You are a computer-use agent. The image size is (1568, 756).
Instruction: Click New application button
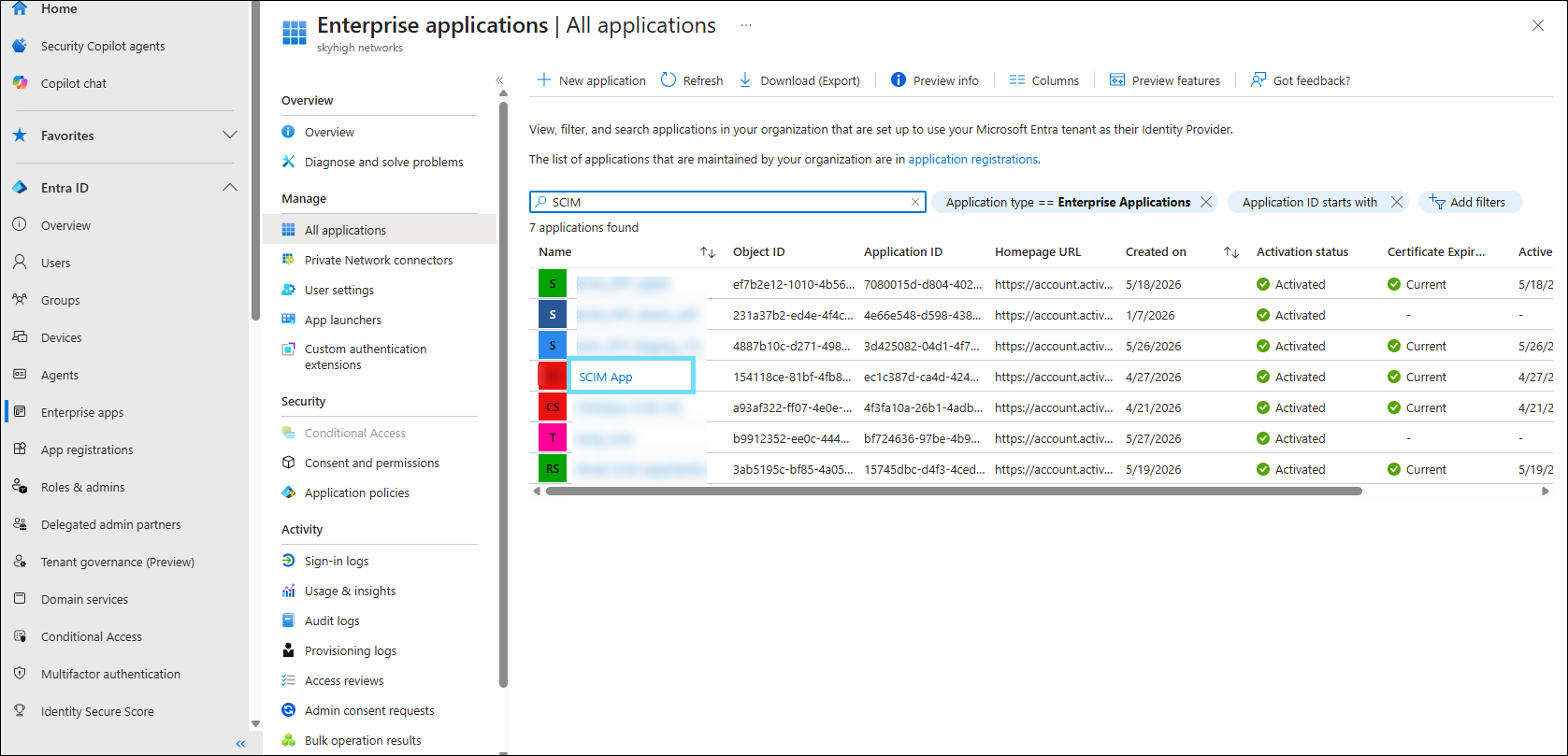(591, 80)
